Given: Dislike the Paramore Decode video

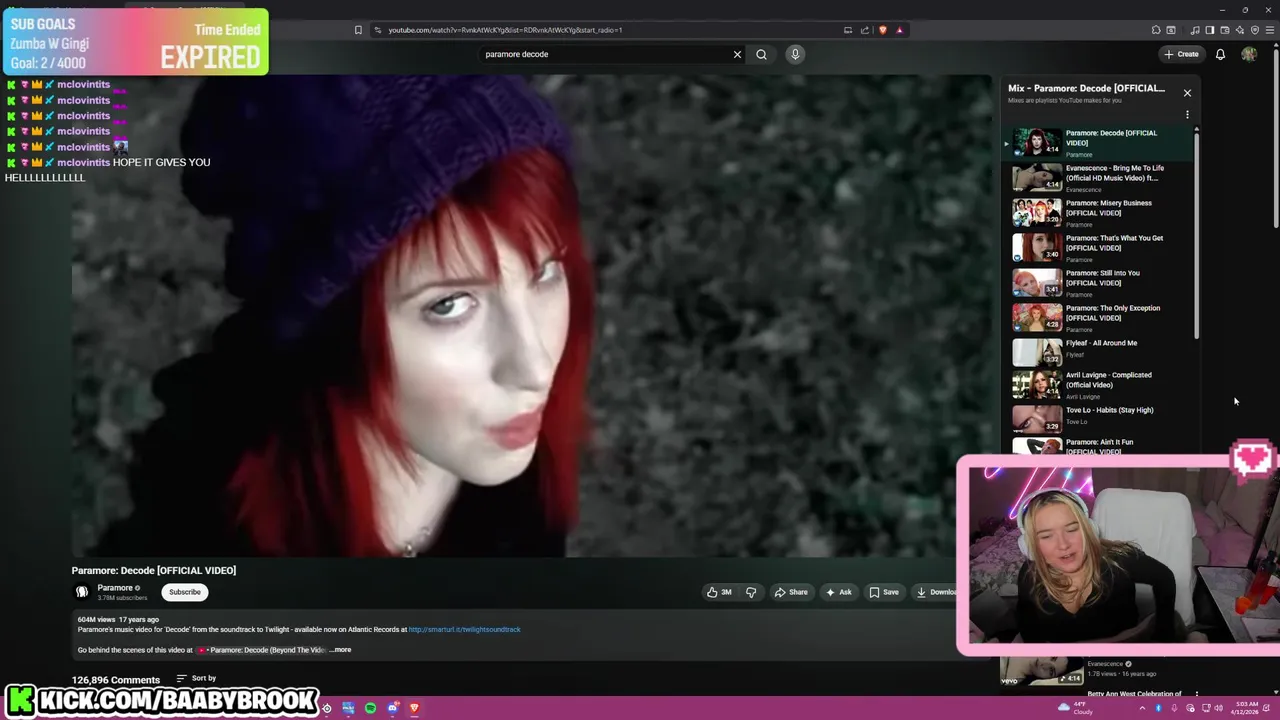Looking at the screenshot, I should 751,592.
